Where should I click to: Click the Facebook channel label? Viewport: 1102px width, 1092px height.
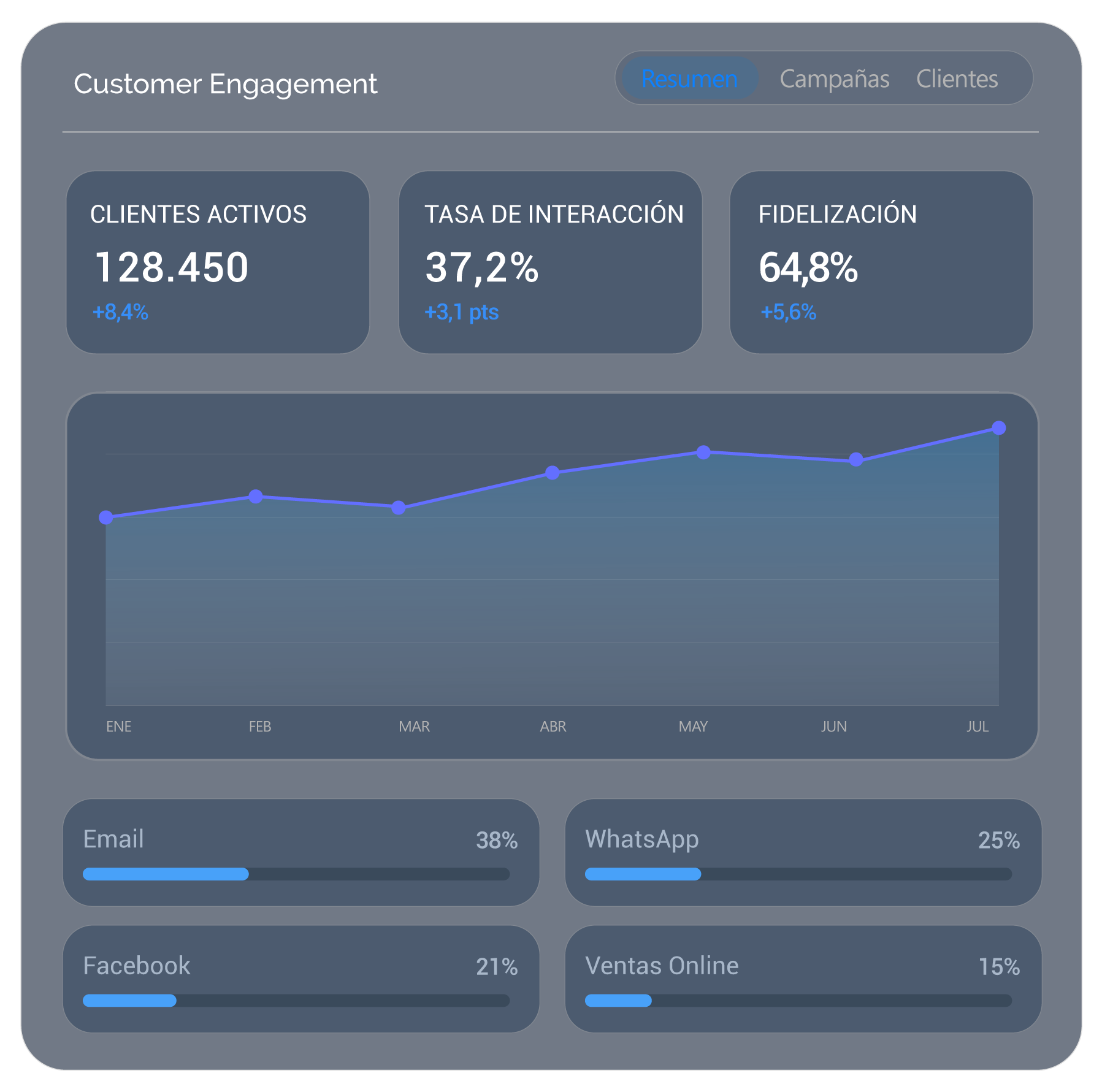(x=137, y=966)
